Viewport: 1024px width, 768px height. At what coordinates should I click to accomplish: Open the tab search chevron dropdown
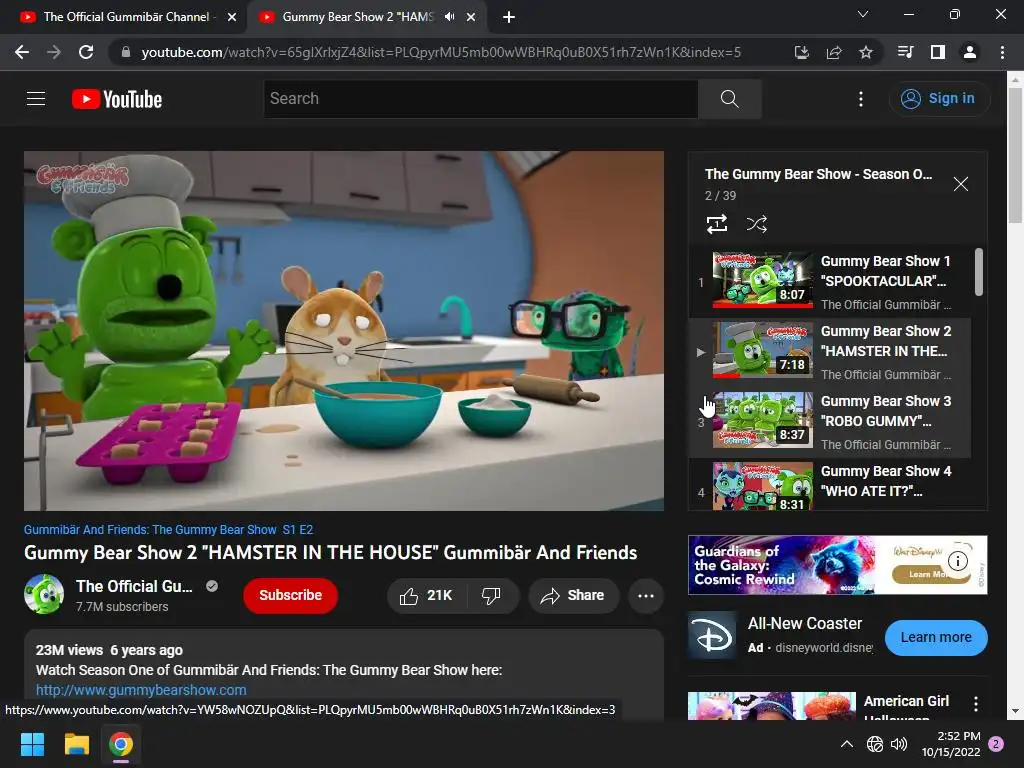click(863, 14)
